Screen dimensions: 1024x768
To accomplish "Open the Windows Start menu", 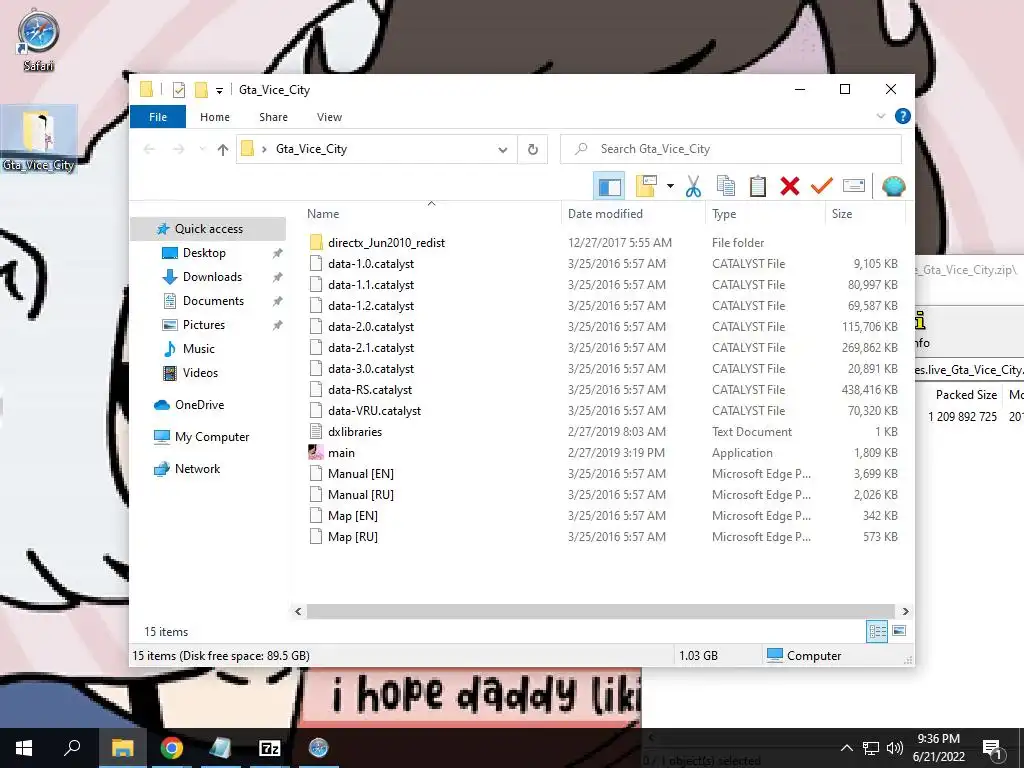I will pyautogui.click(x=24, y=748).
